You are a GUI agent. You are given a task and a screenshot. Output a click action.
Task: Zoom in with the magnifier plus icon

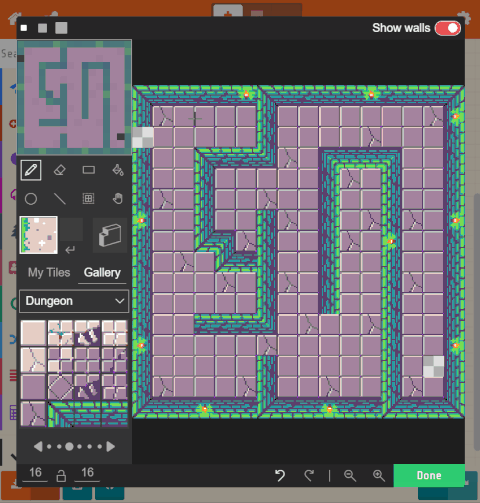[379, 475]
